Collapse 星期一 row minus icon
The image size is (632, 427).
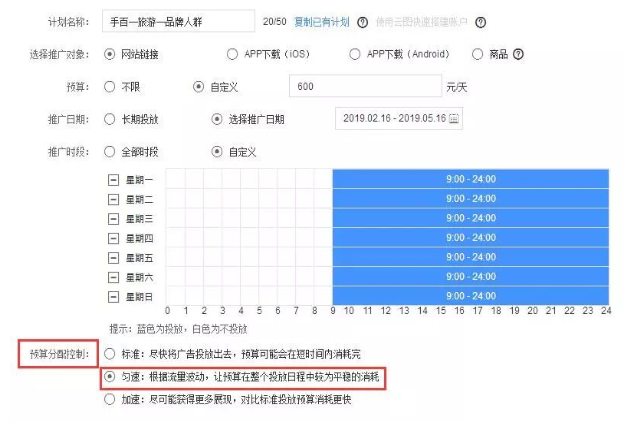(x=114, y=180)
